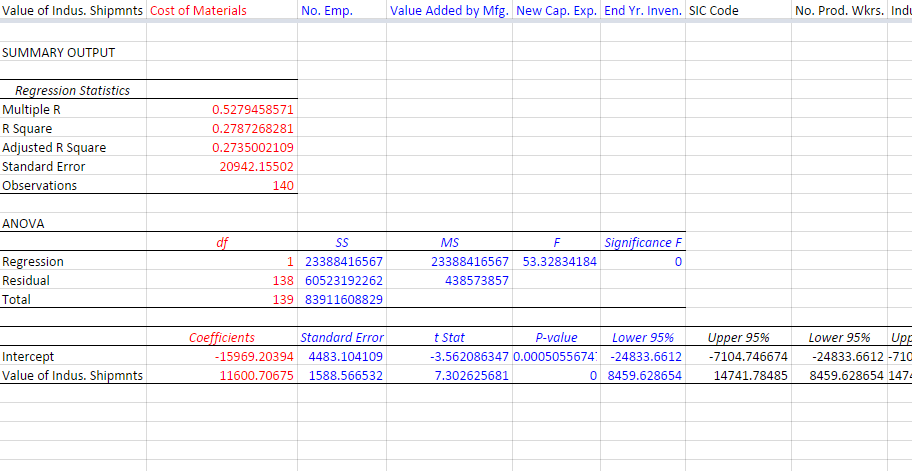Click the F value 53.32834184

point(559,262)
